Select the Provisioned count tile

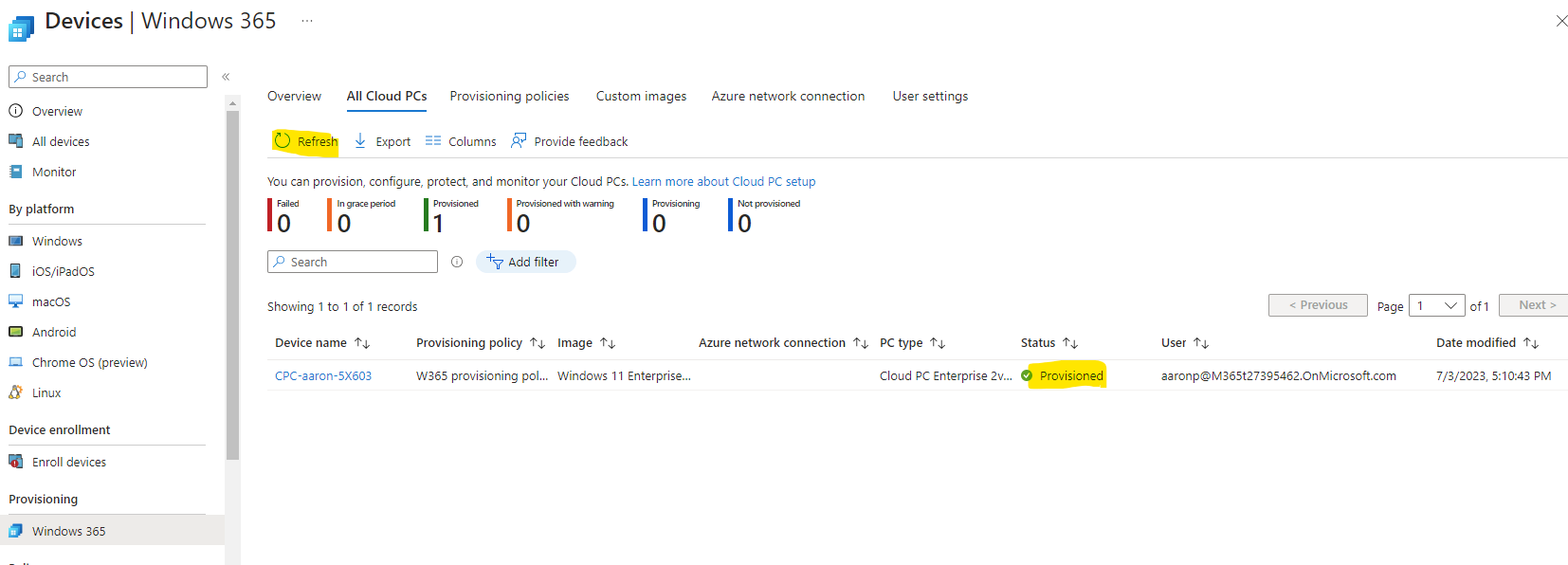[x=451, y=216]
